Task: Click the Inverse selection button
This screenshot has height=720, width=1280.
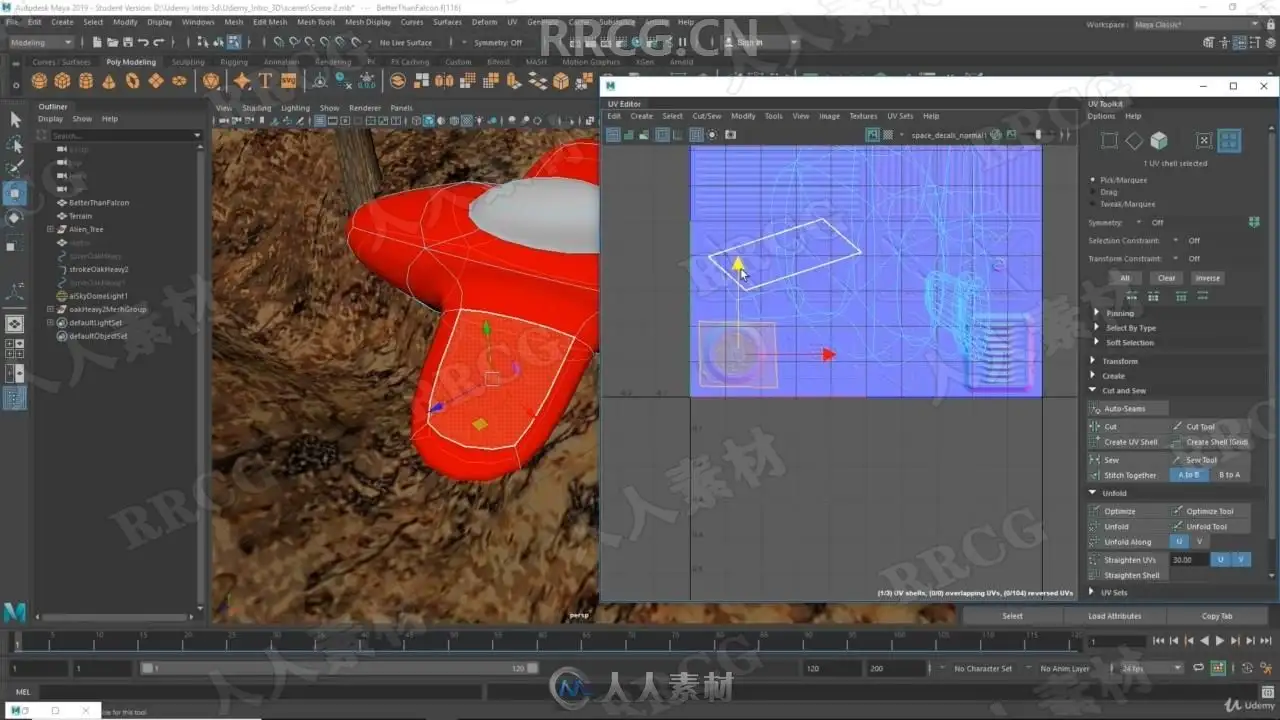Action: pyautogui.click(x=1208, y=278)
